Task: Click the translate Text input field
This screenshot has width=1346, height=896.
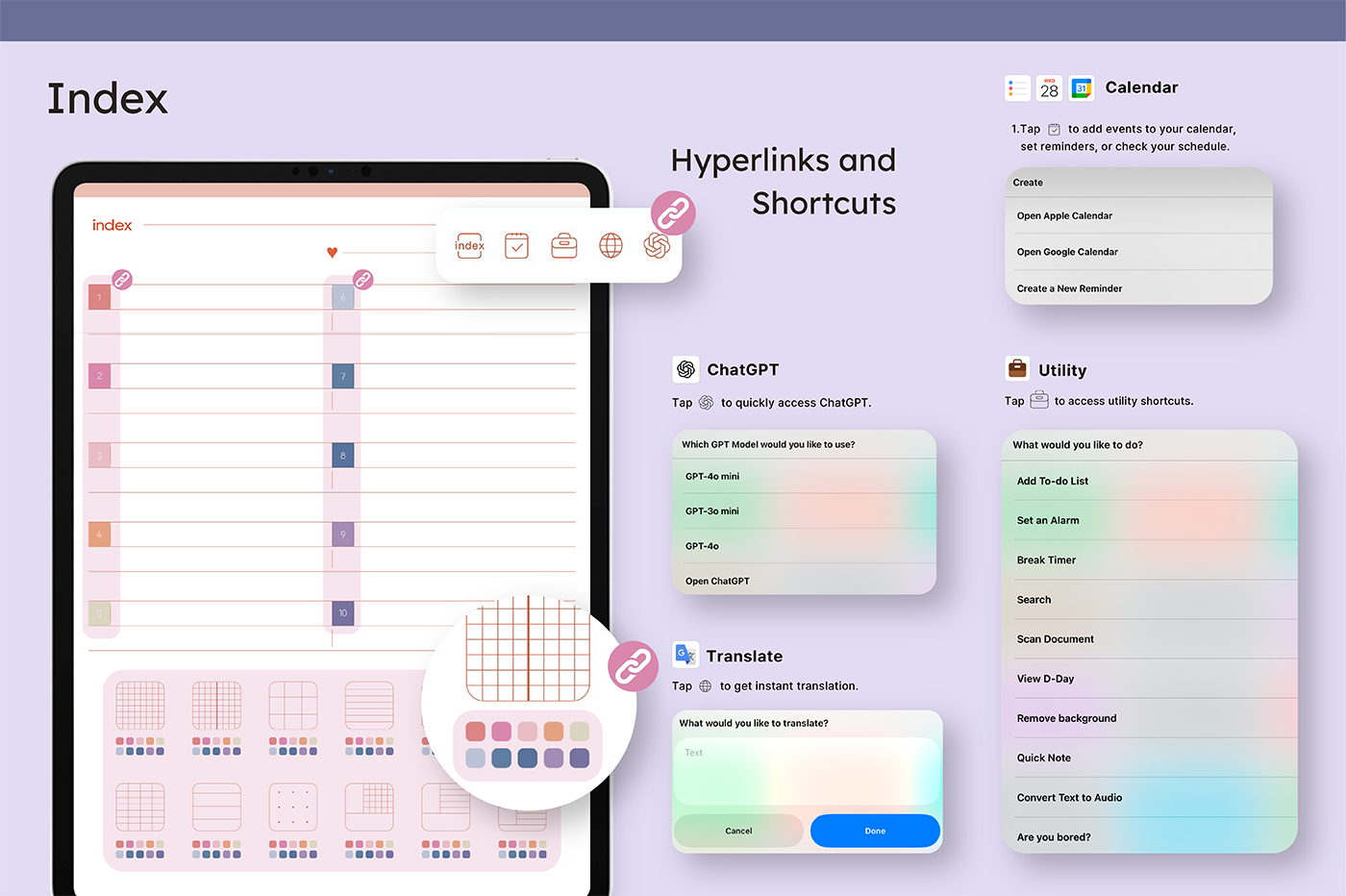Action: point(807,771)
